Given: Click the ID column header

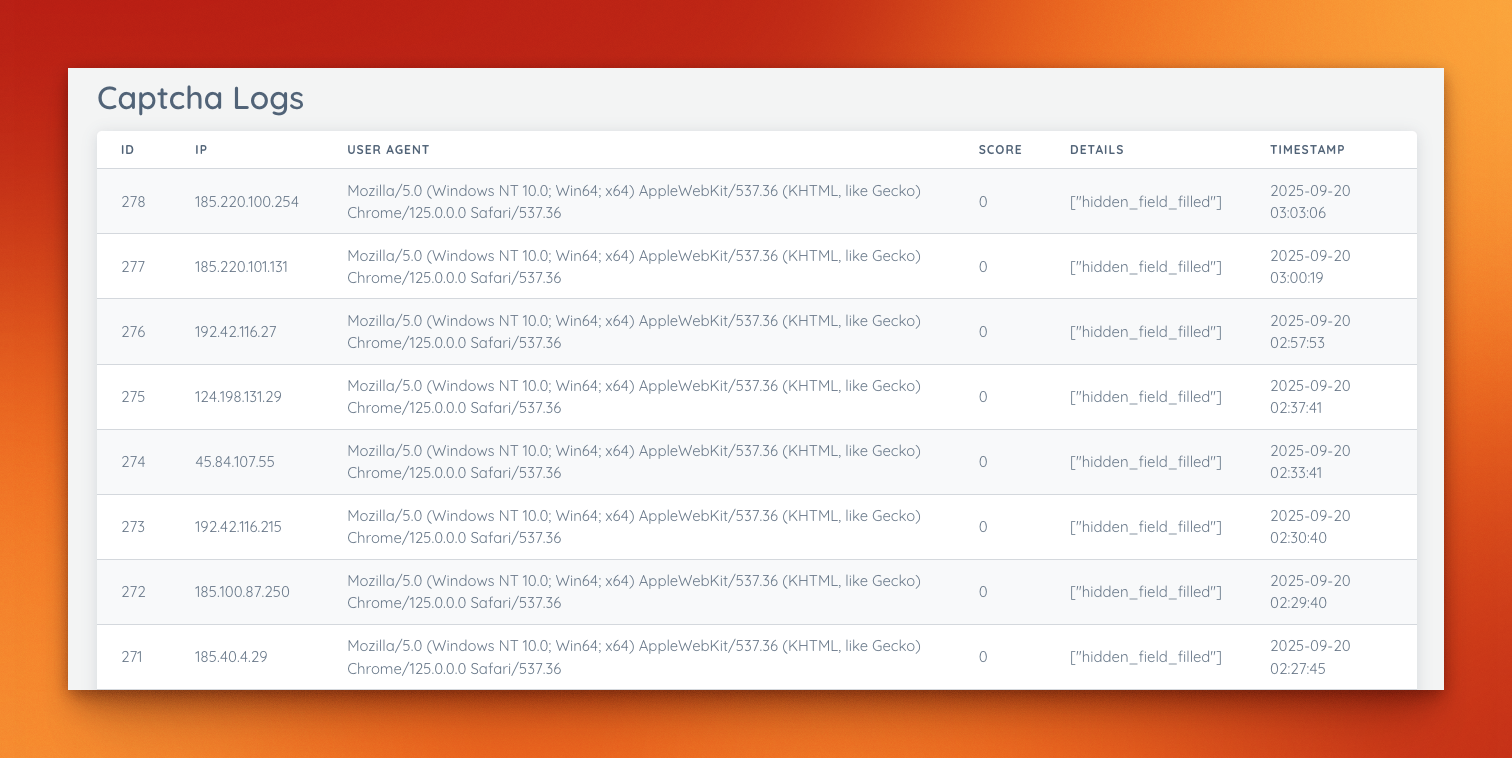Looking at the screenshot, I should (x=128, y=150).
